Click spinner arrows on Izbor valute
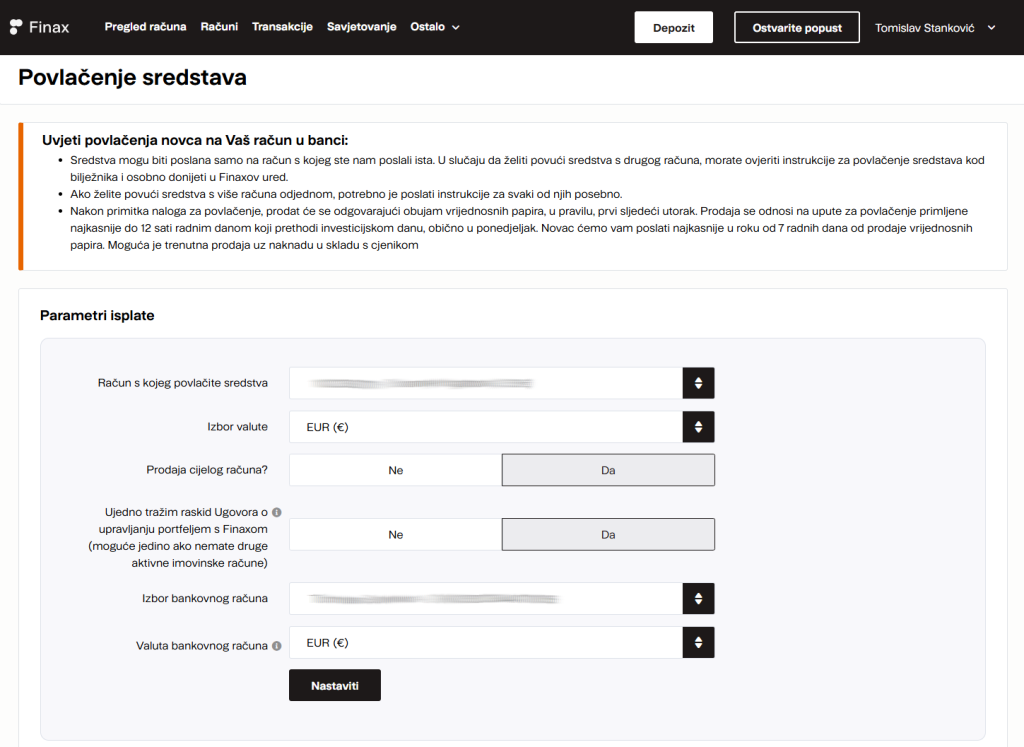 [698, 427]
